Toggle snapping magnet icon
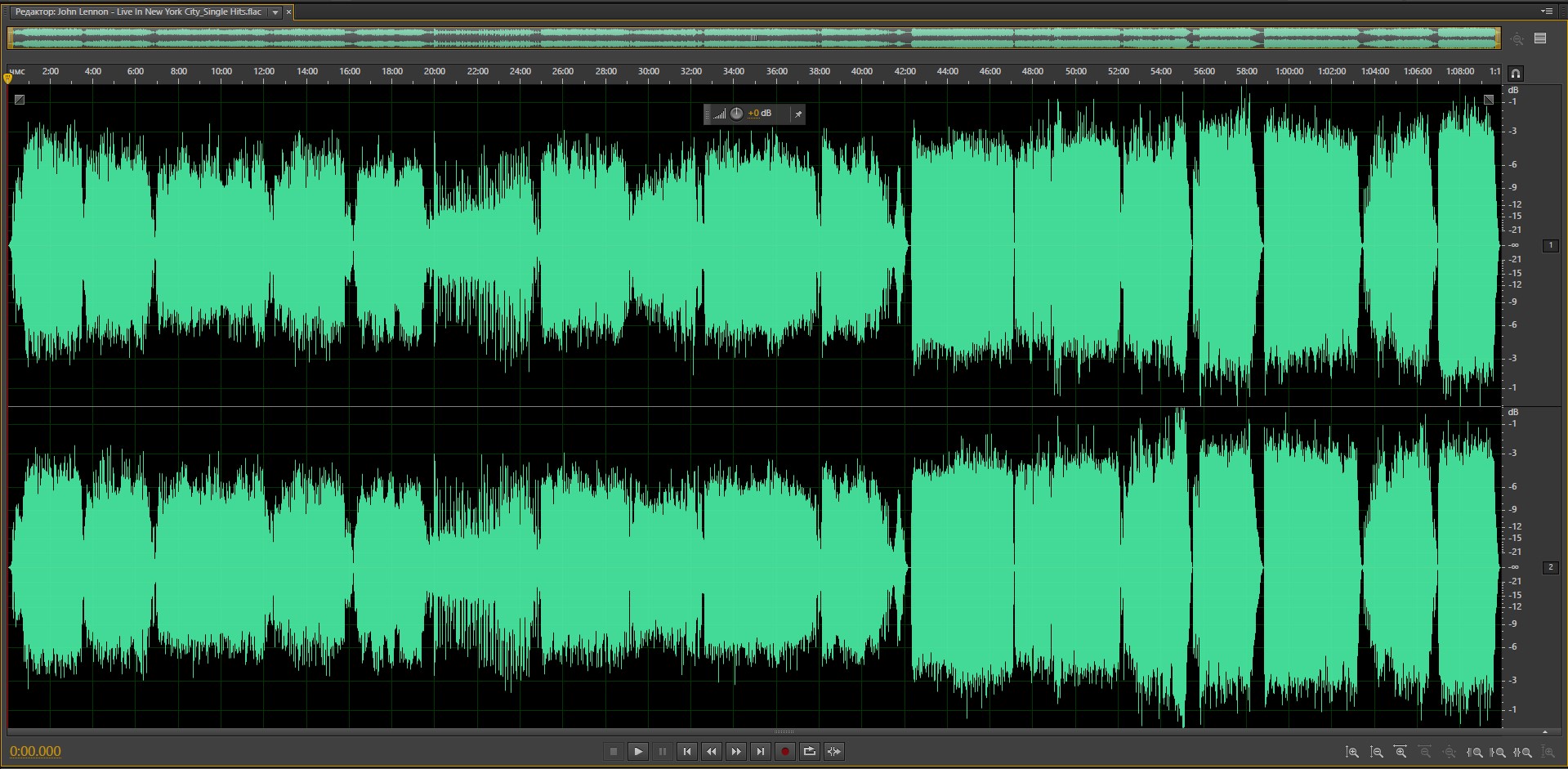The height and width of the screenshot is (769, 1568). click(x=1516, y=73)
